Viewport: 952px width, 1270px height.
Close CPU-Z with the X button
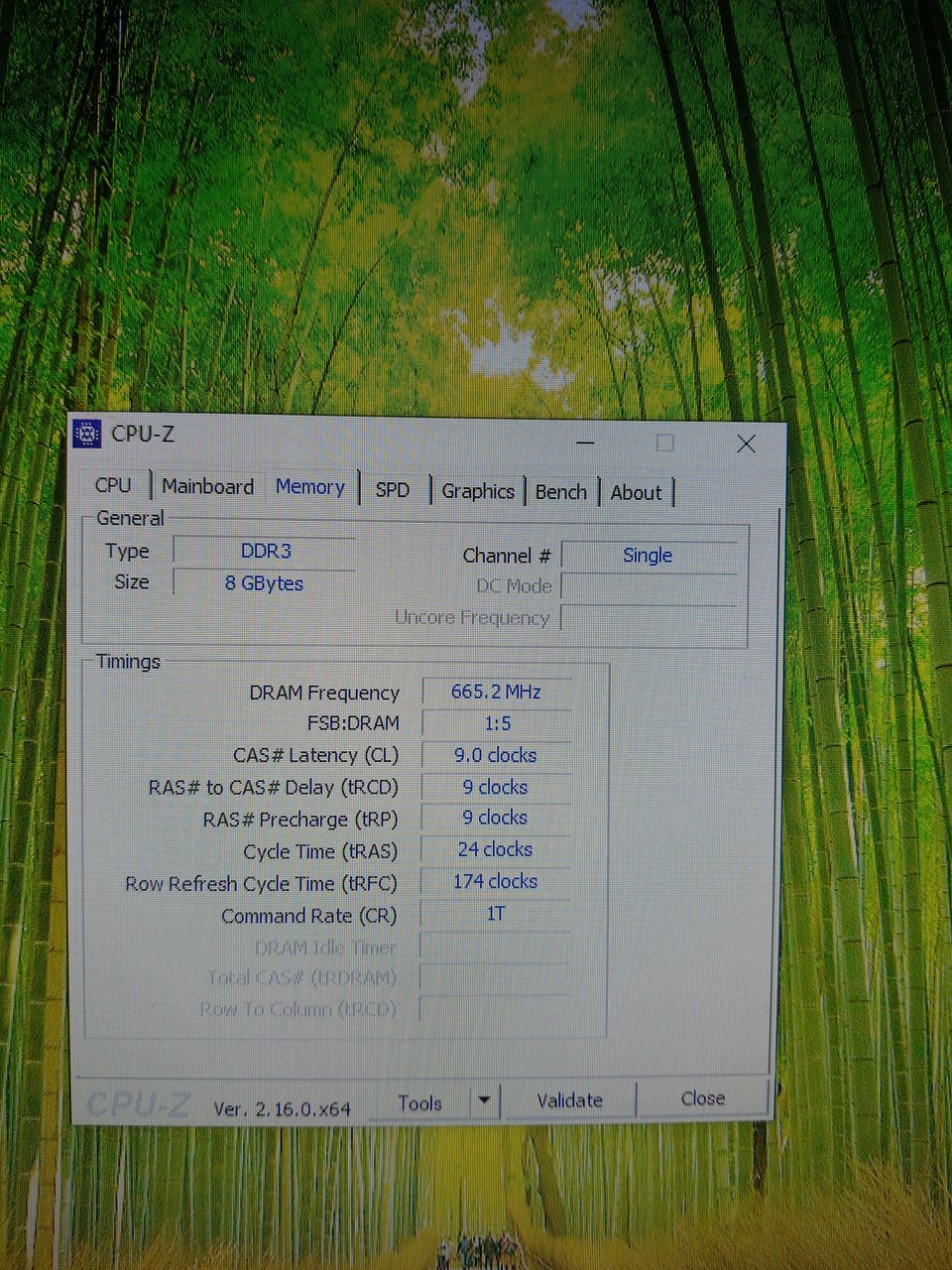tap(746, 444)
